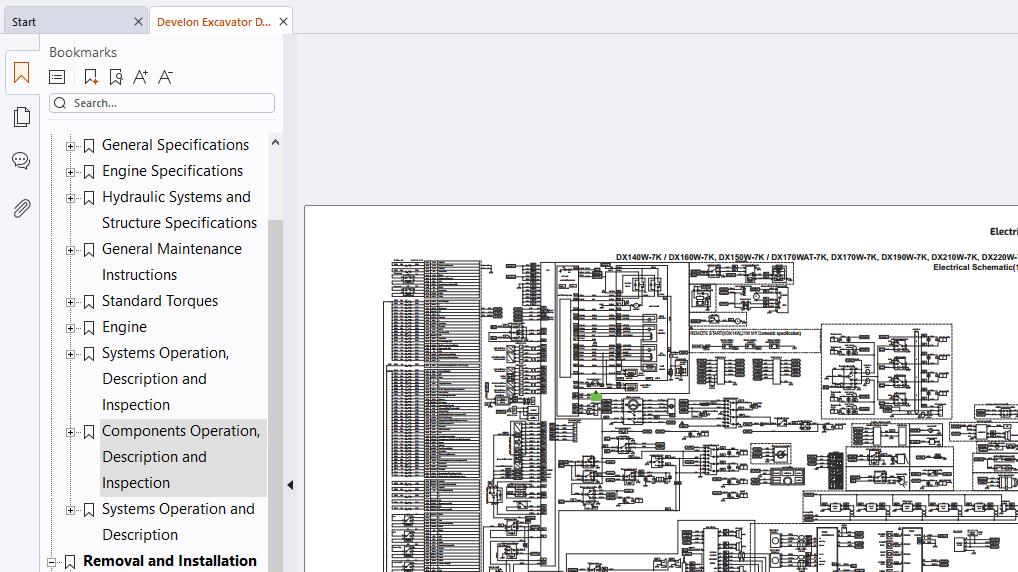The height and width of the screenshot is (572, 1018).
Task: Click the bookmark options list icon
Action: point(57,77)
